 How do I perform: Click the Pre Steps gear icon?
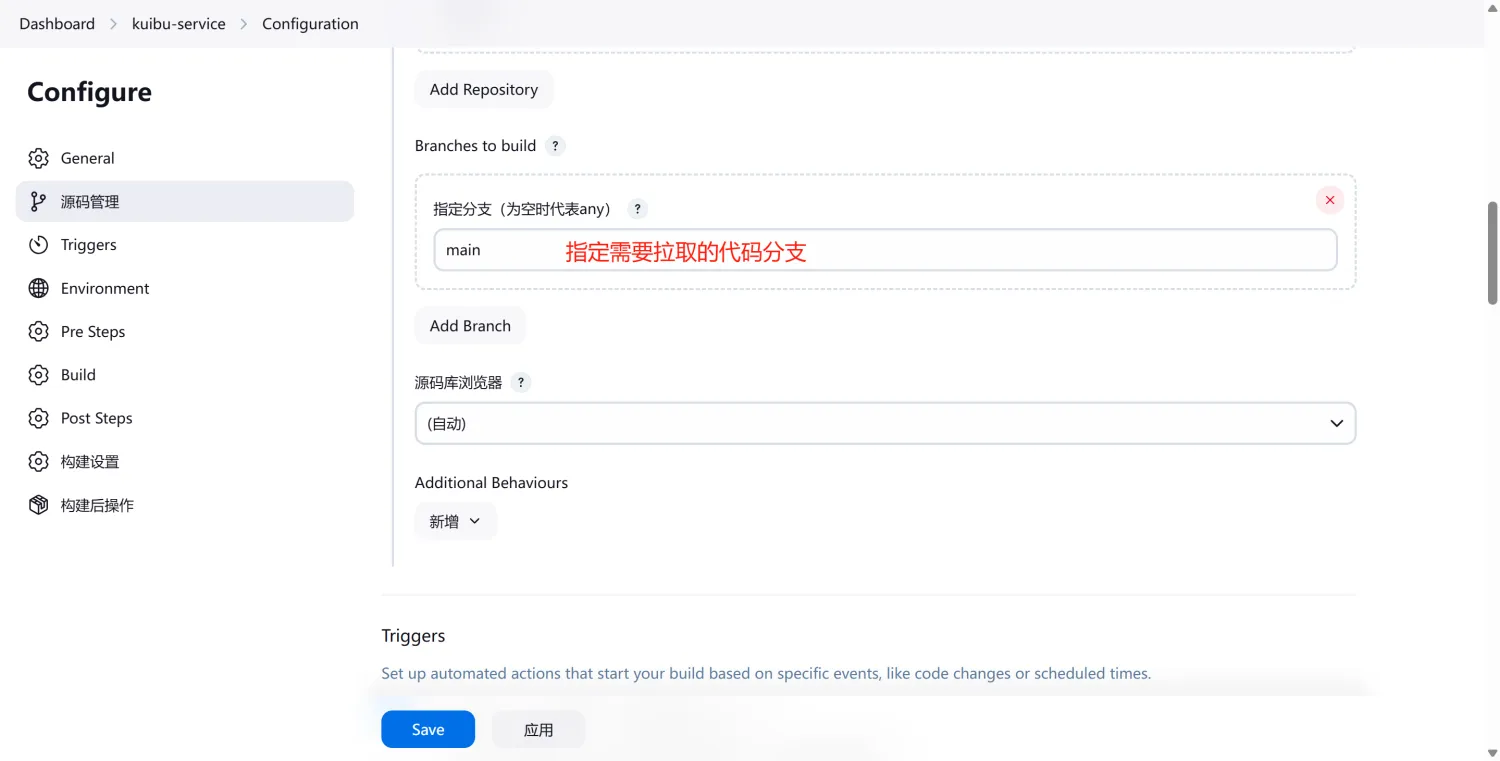38,332
